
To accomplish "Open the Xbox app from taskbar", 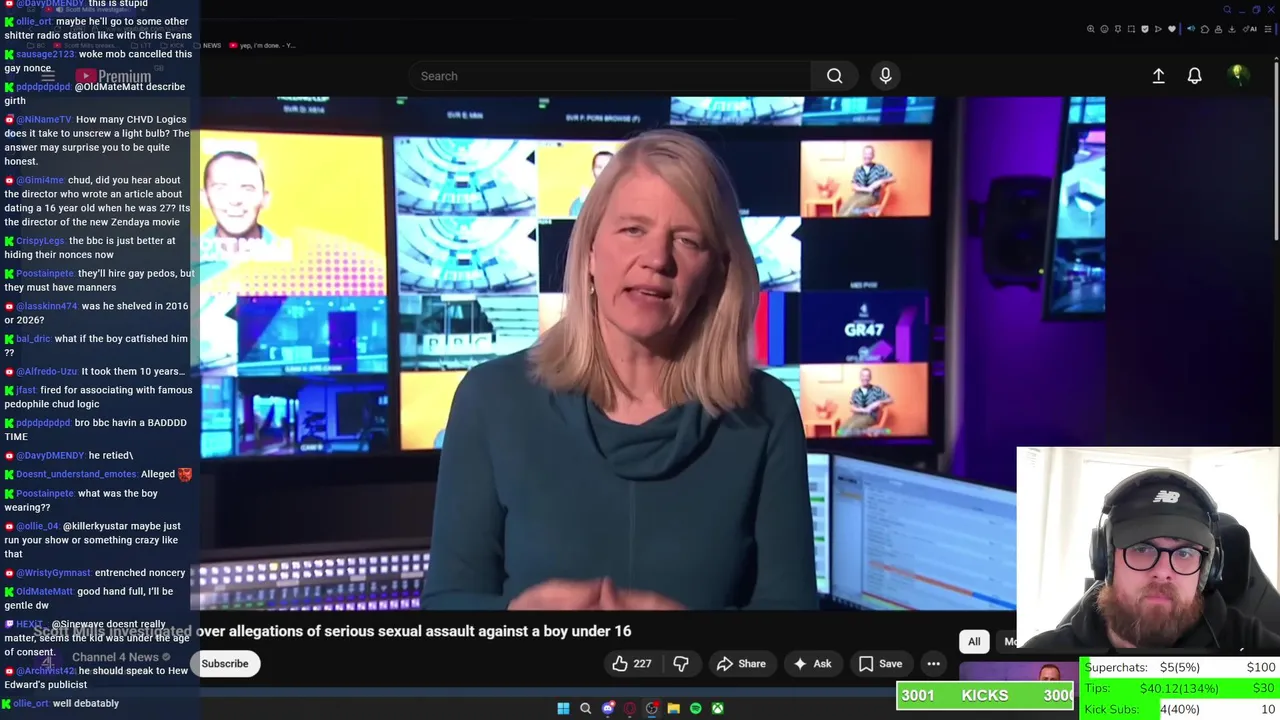I will tap(717, 709).
